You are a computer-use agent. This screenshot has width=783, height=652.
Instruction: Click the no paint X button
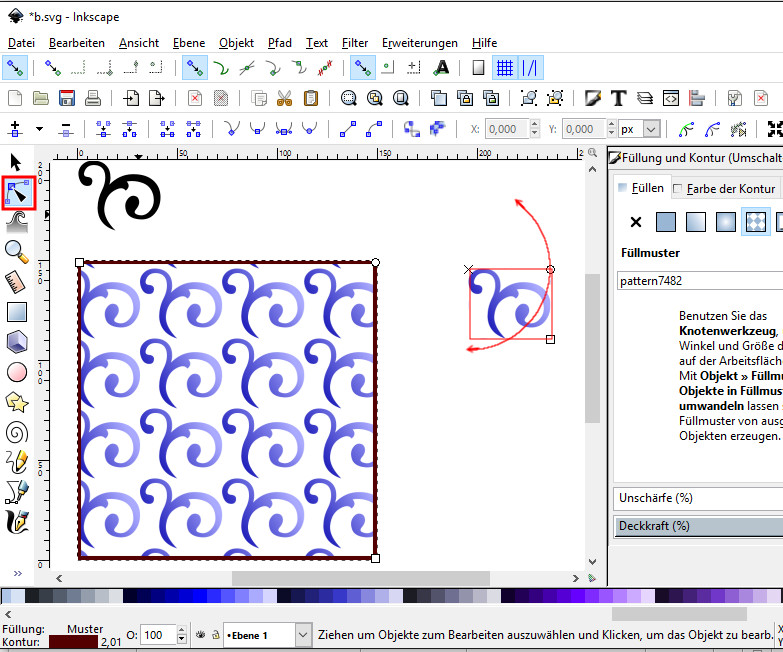636,222
